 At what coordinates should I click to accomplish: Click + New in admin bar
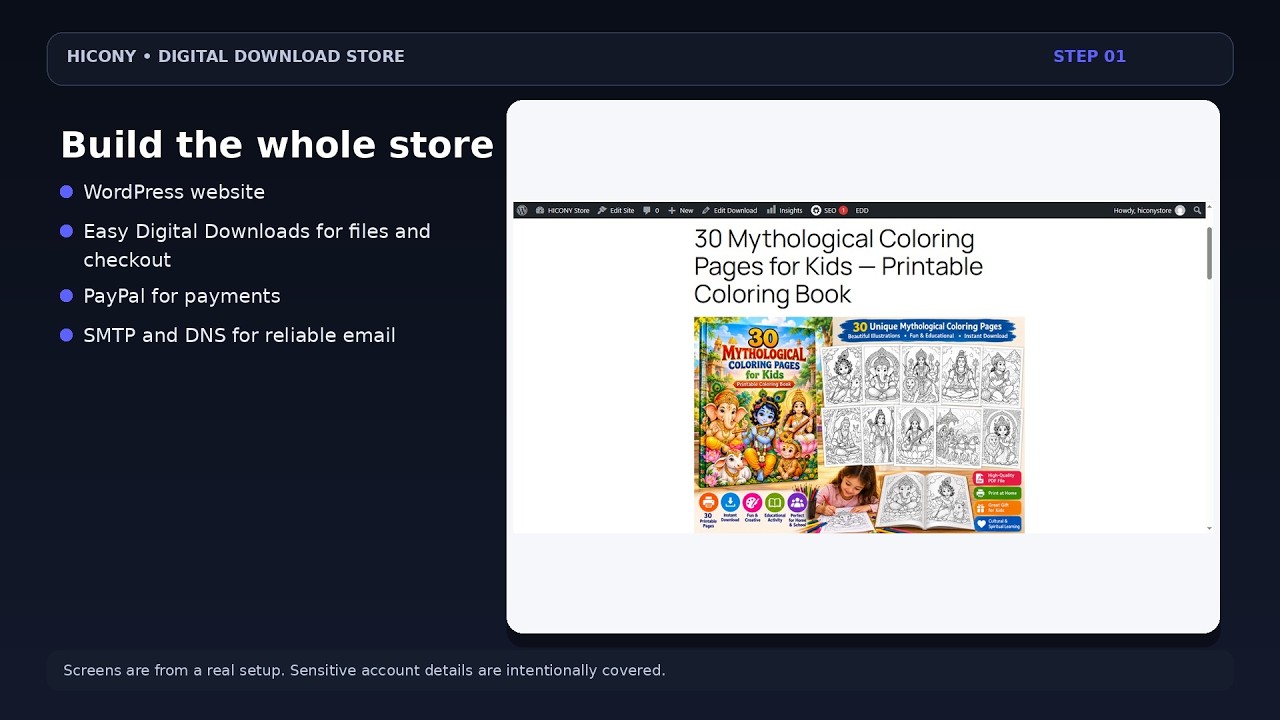point(681,210)
